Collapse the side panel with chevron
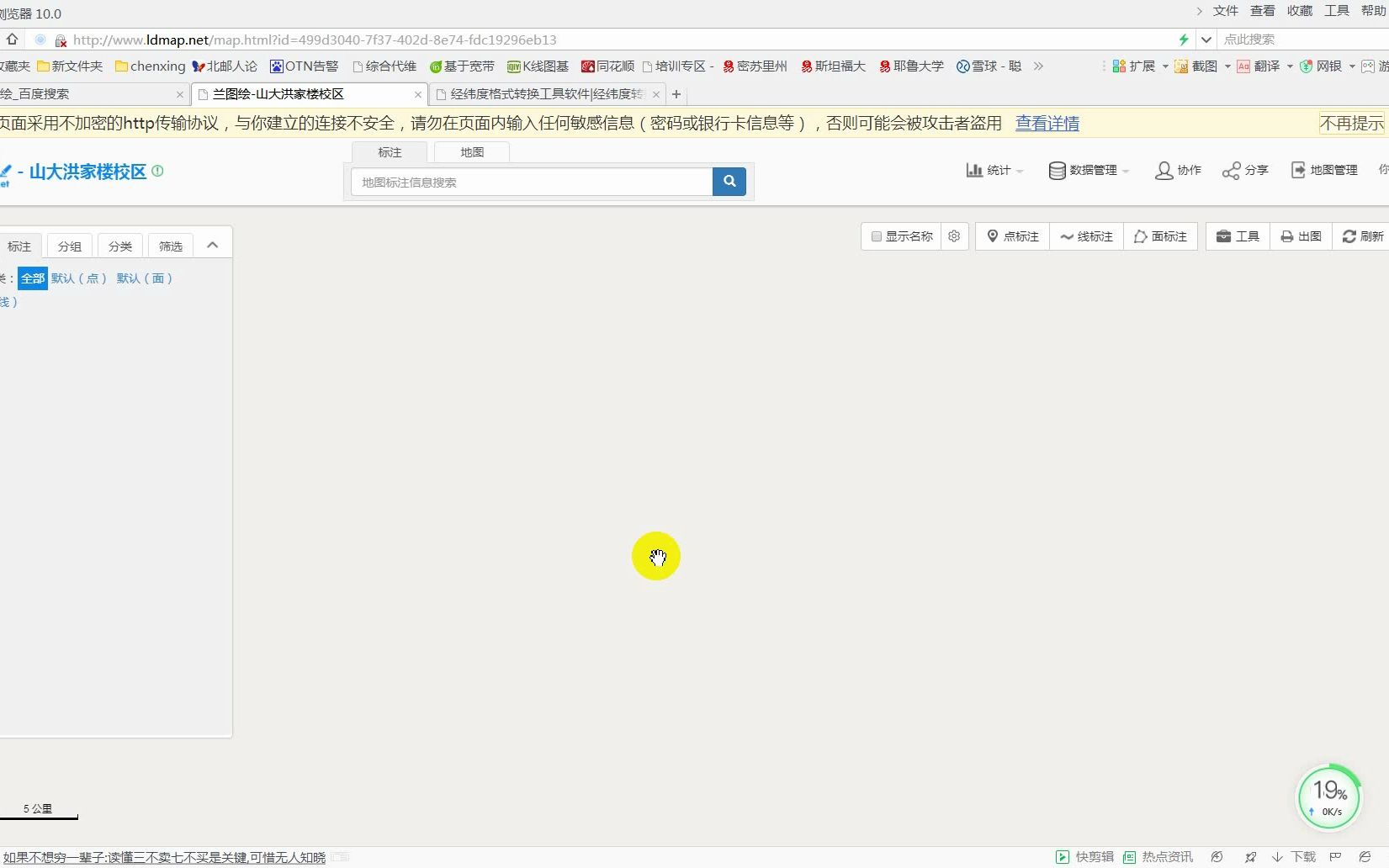Screen dimensions: 1389x868 pos(213,245)
